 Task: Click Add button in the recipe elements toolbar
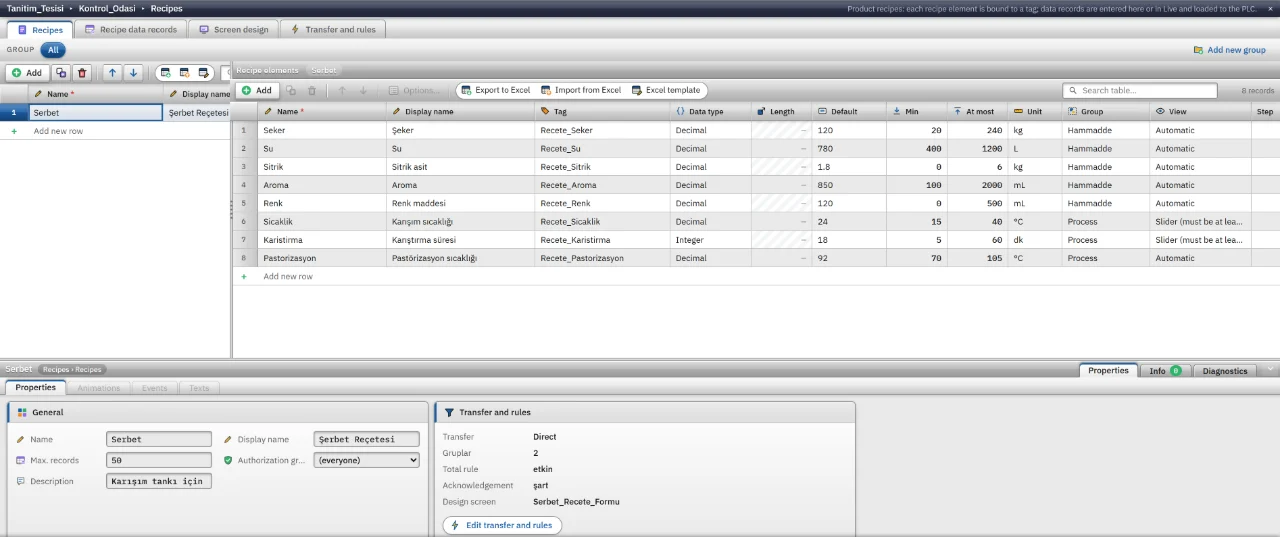[256, 90]
